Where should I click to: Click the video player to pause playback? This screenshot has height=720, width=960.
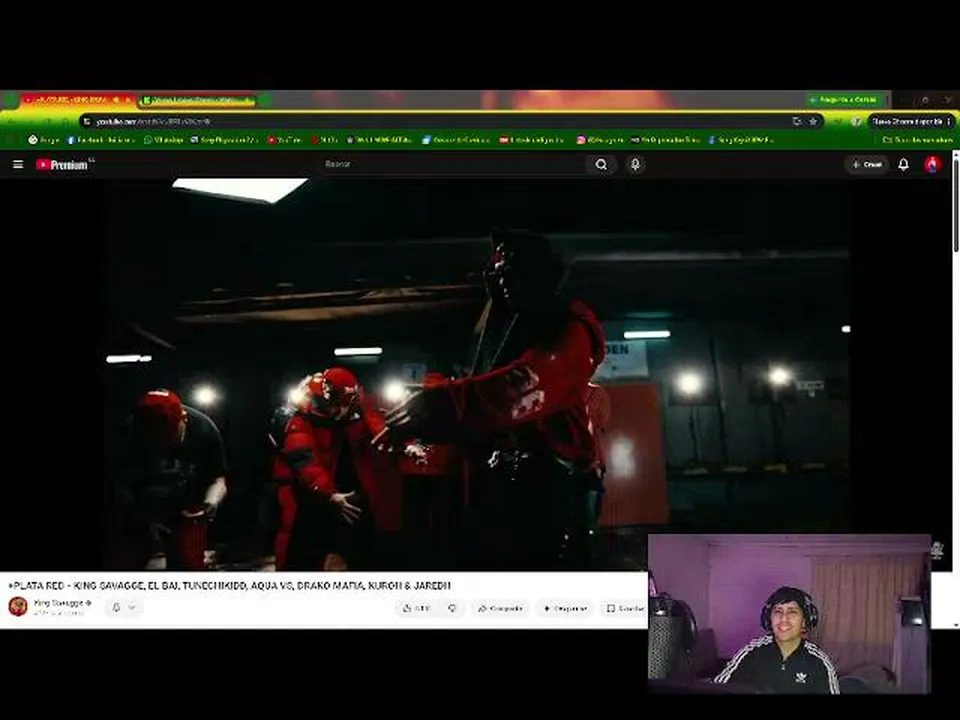(476, 375)
